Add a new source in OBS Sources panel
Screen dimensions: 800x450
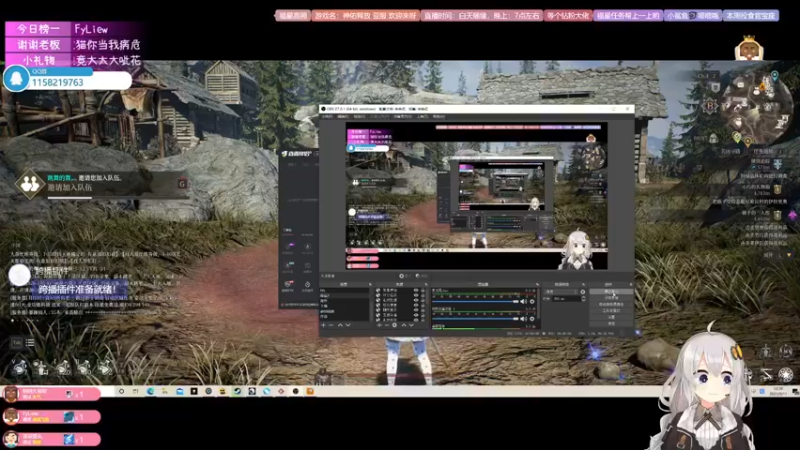379,325
